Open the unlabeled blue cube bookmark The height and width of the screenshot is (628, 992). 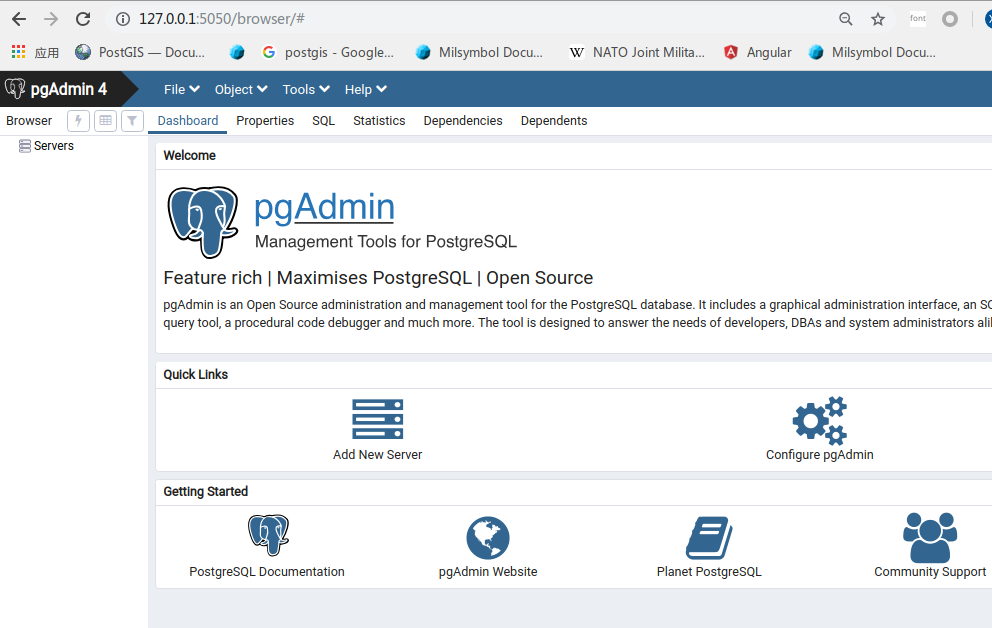click(x=237, y=52)
